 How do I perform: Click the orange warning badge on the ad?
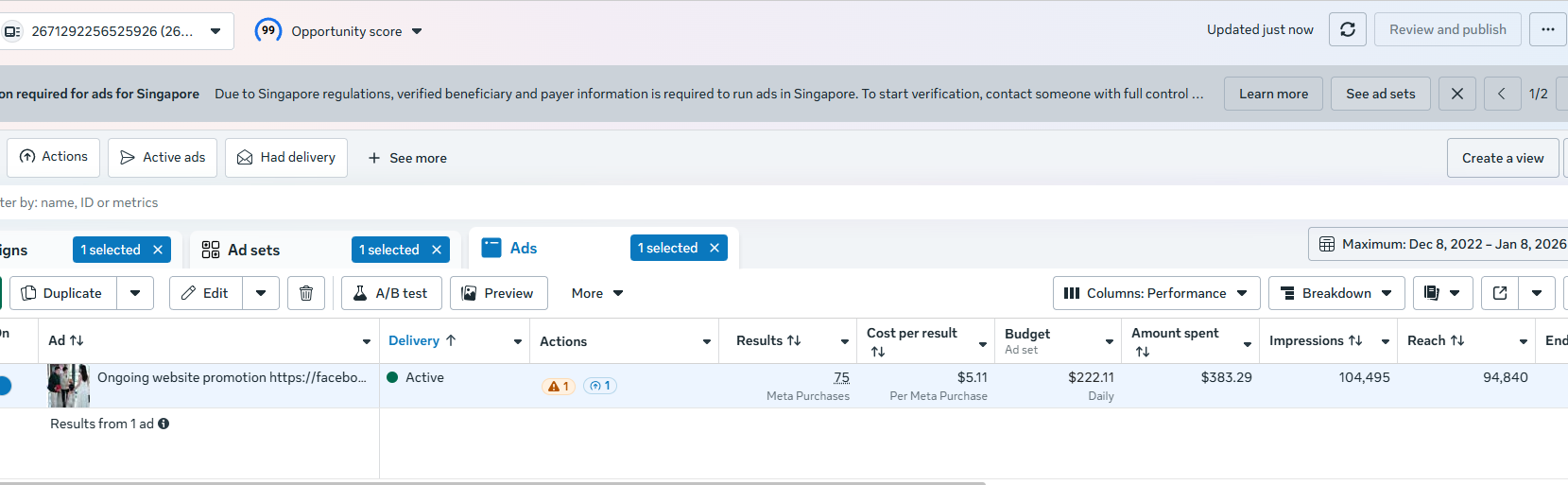tap(558, 386)
